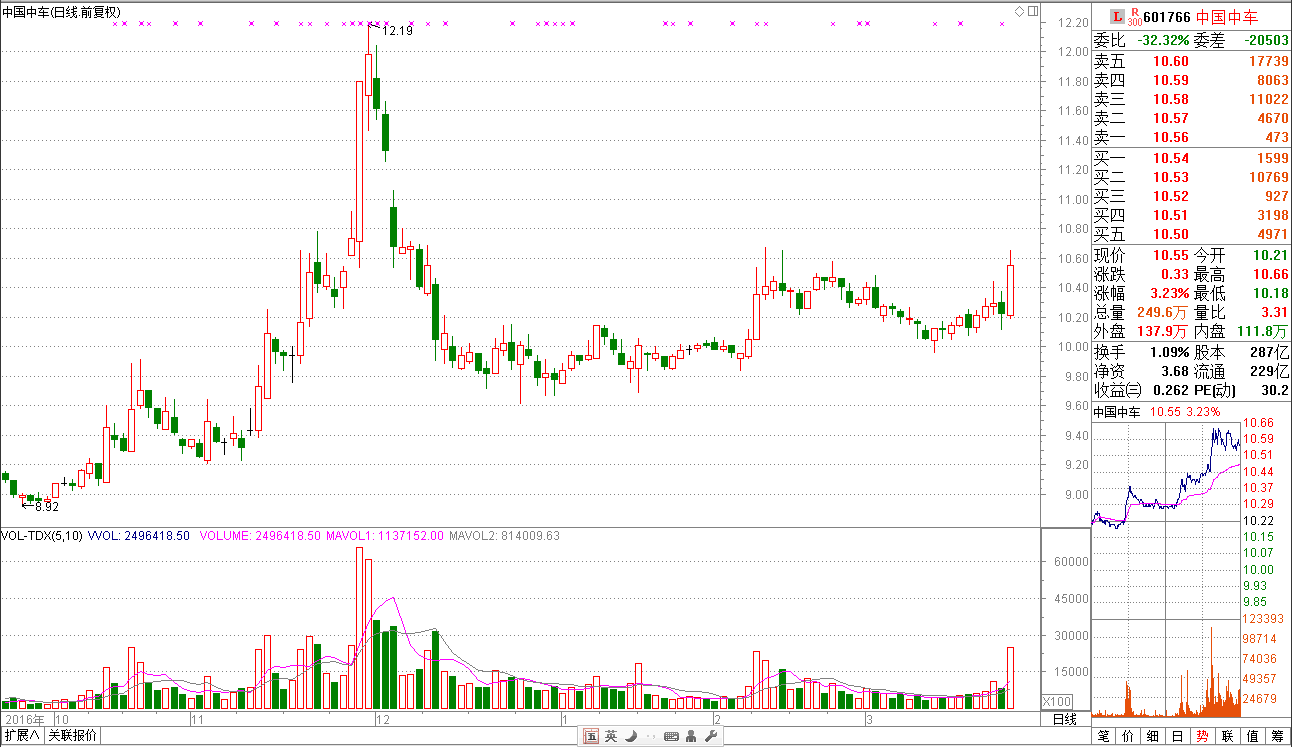Select the 卖二 10.57 ask row
Image resolution: width=1292 pixels, height=747 pixels.
[1191, 118]
